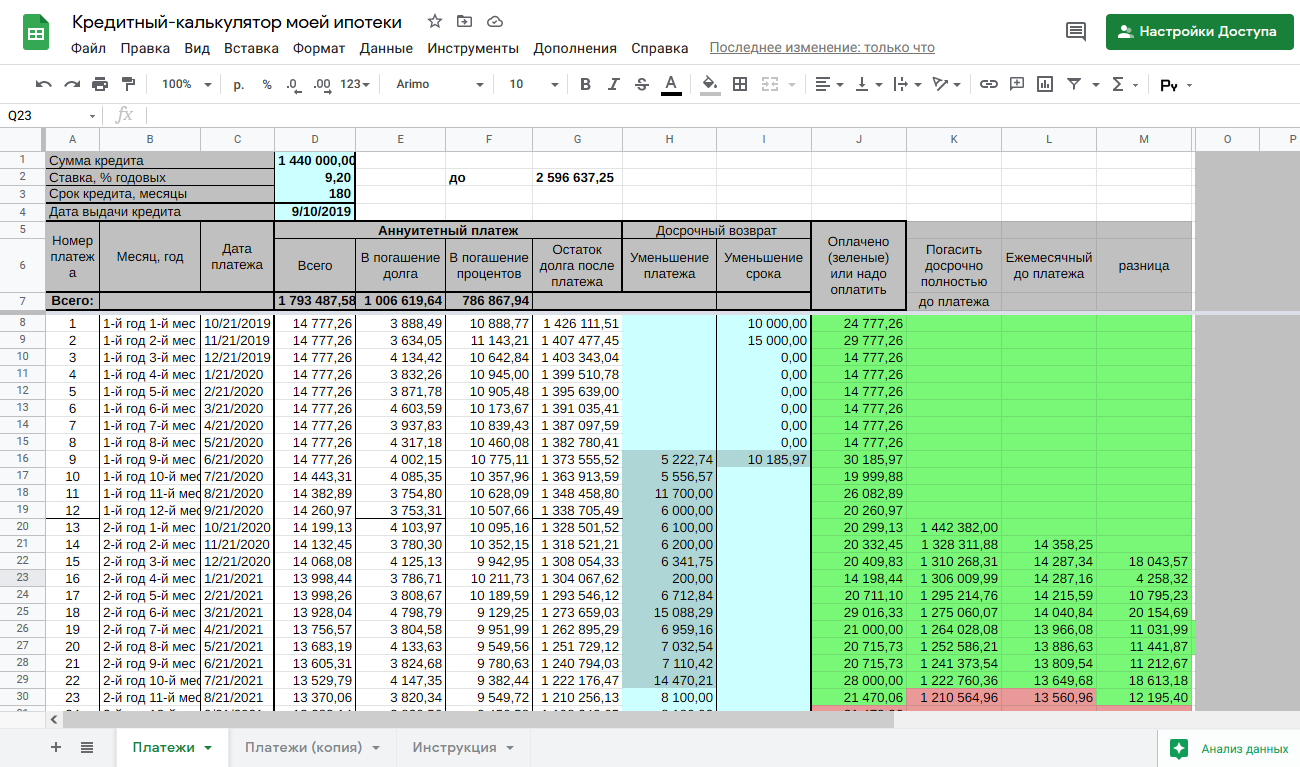Image resolution: width=1300 pixels, height=767 pixels.
Task: Open filter views dropdown arrow
Action: pyautogui.click(x=1096, y=84)
